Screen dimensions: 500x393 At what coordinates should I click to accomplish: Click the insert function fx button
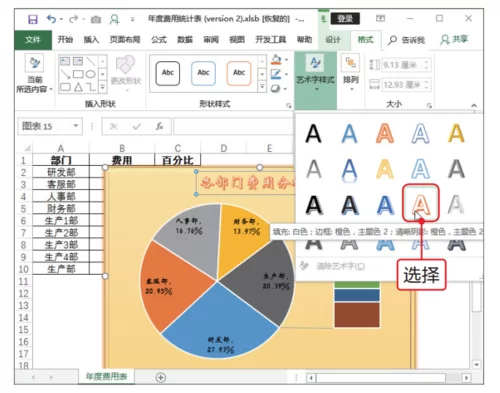[x=159, y=126]
